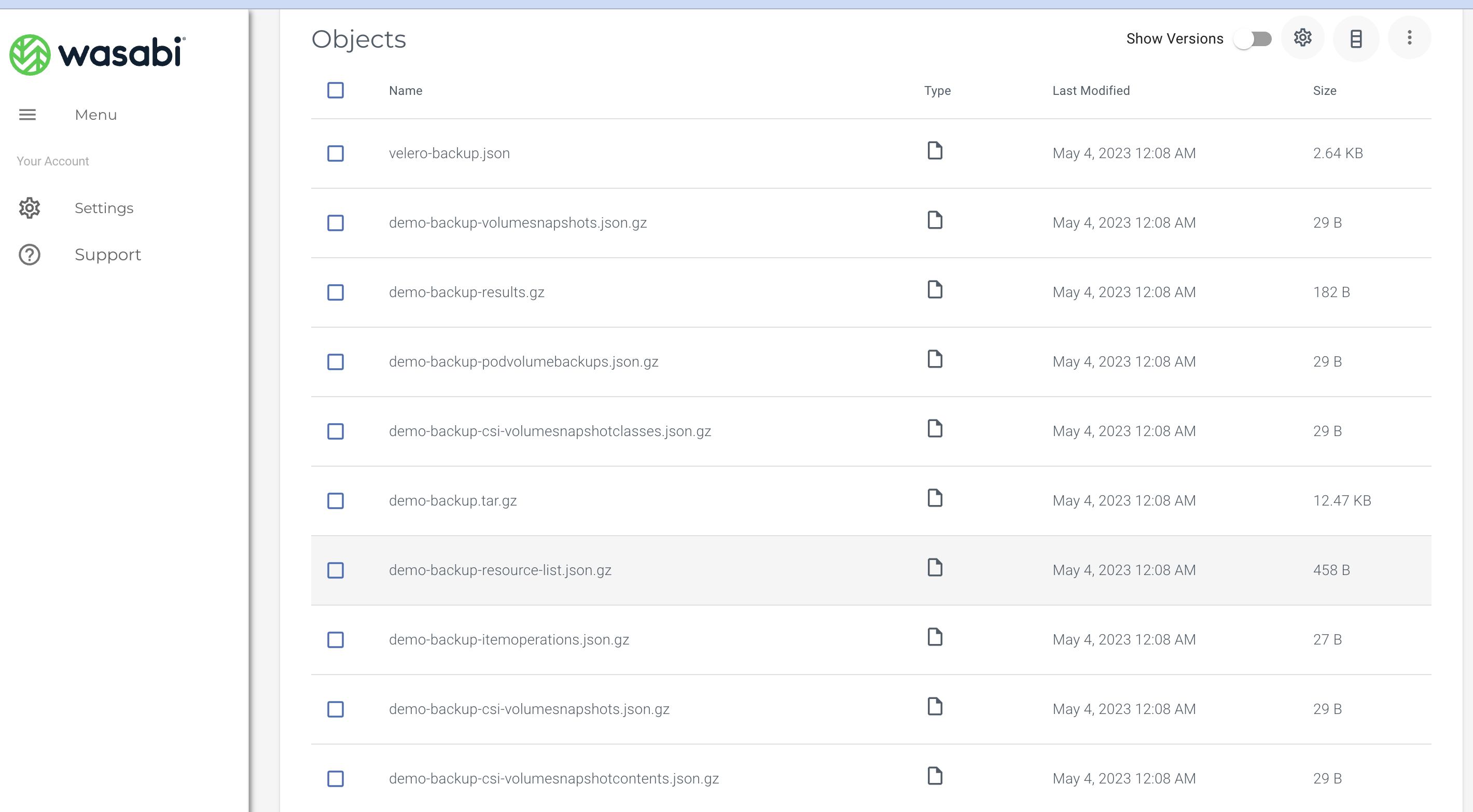1473x812 pixels.
Task: Select the checkbox for demo-backup.tar.gz
Action: [x=336, y=501]
